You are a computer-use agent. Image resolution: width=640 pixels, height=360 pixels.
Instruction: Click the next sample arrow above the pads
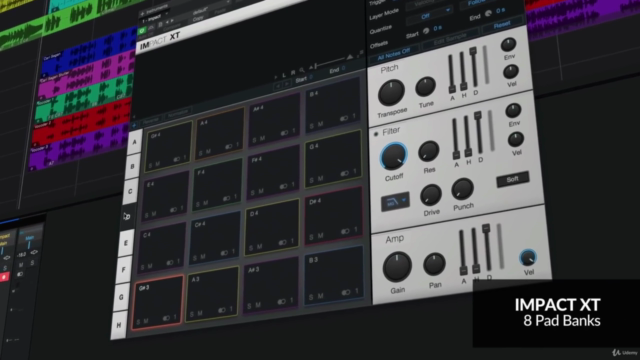click(x=287, y=84)
